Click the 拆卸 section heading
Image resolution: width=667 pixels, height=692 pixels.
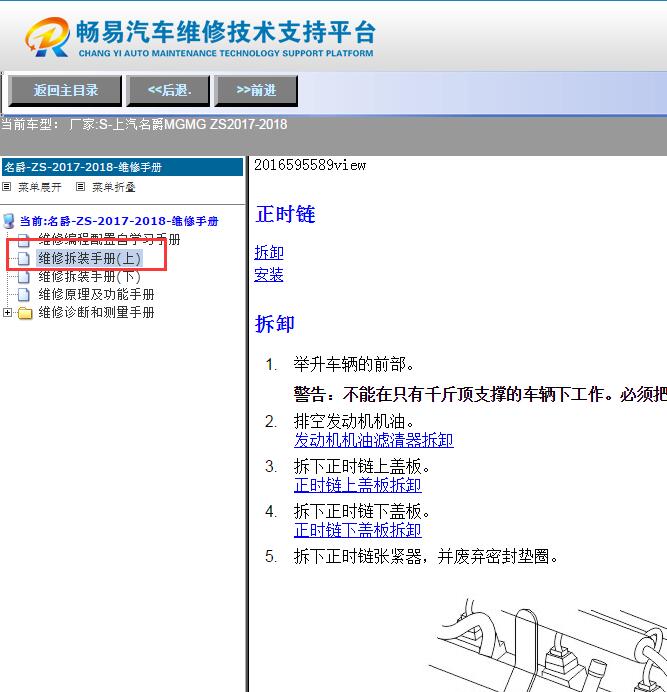pos(275,323)
